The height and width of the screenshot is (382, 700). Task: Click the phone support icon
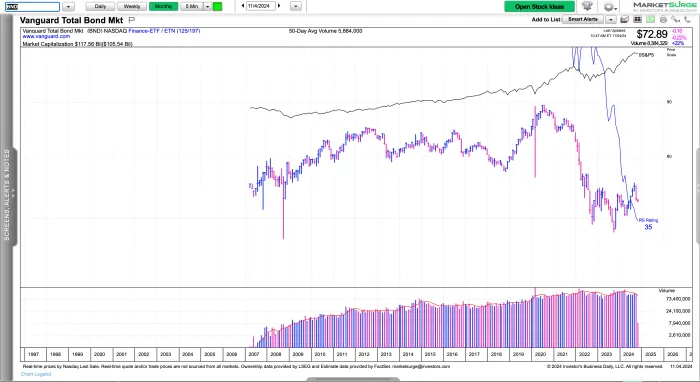pos(688,19)
